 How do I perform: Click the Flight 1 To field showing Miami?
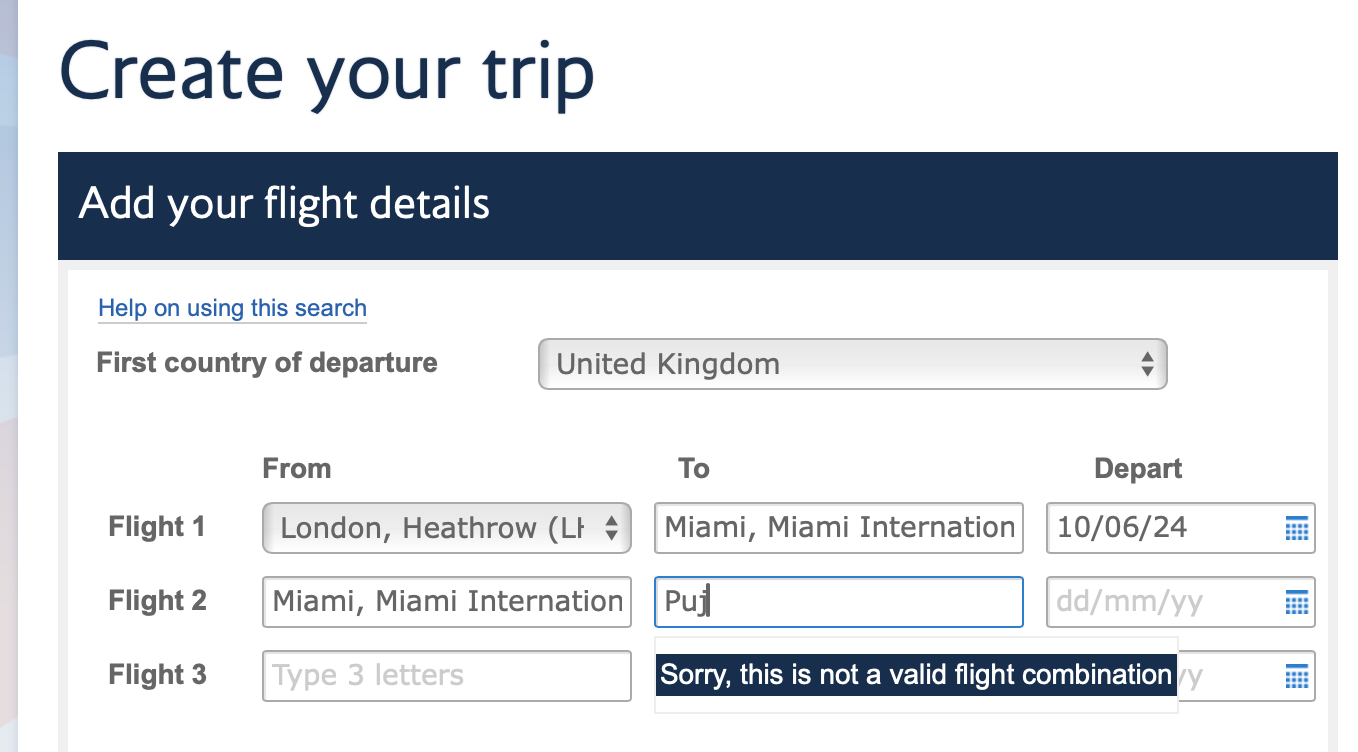[838, 528]
